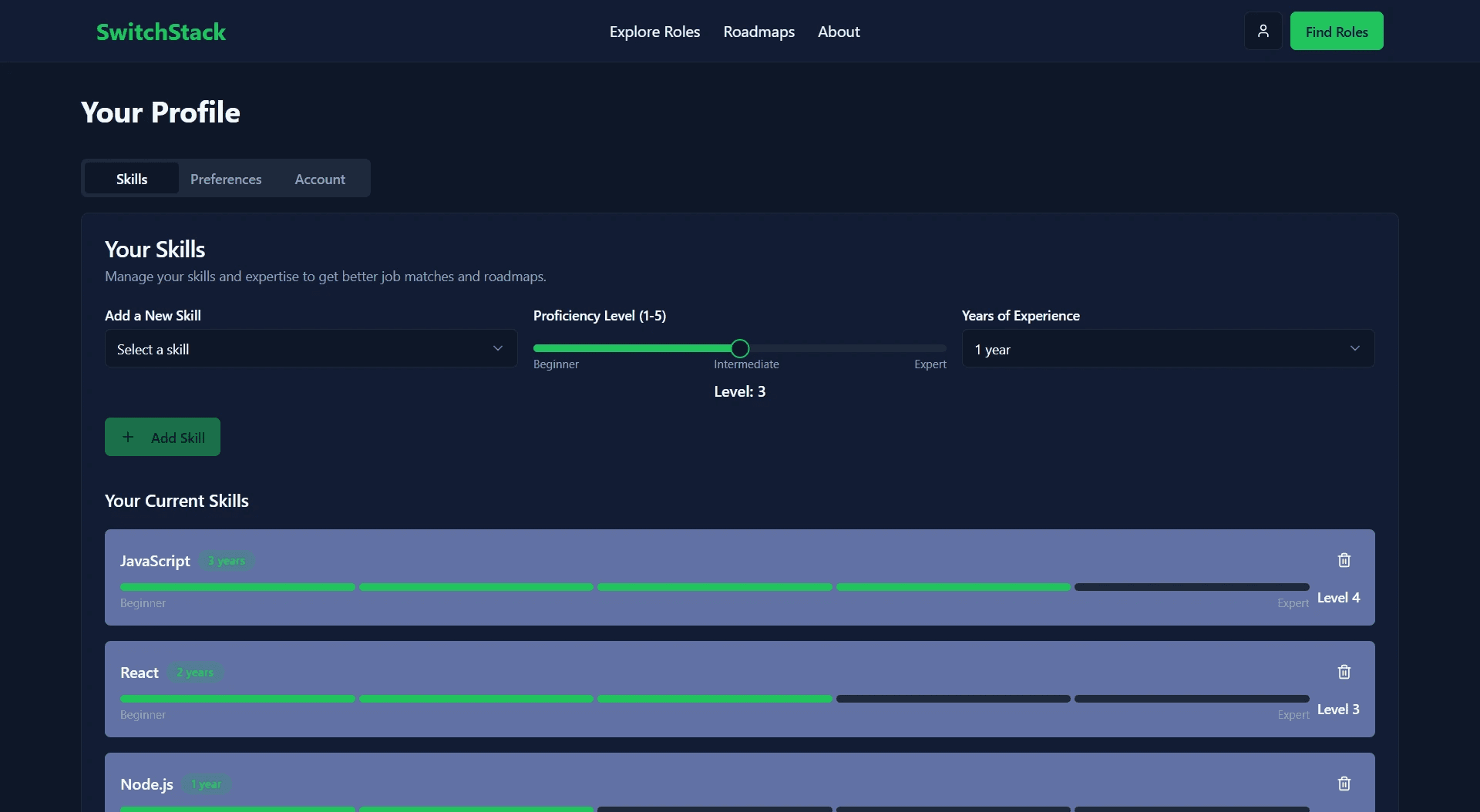Click the JavaScript 3 years badge
1480x812 pixels.
[x=225, y=561]
